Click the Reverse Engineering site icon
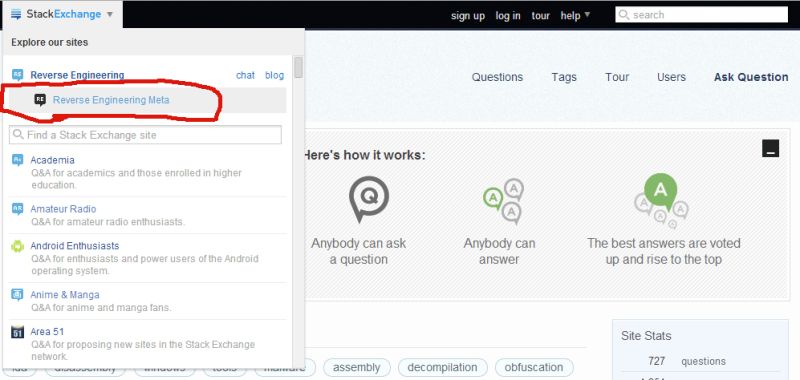 (x=17, y=75)
